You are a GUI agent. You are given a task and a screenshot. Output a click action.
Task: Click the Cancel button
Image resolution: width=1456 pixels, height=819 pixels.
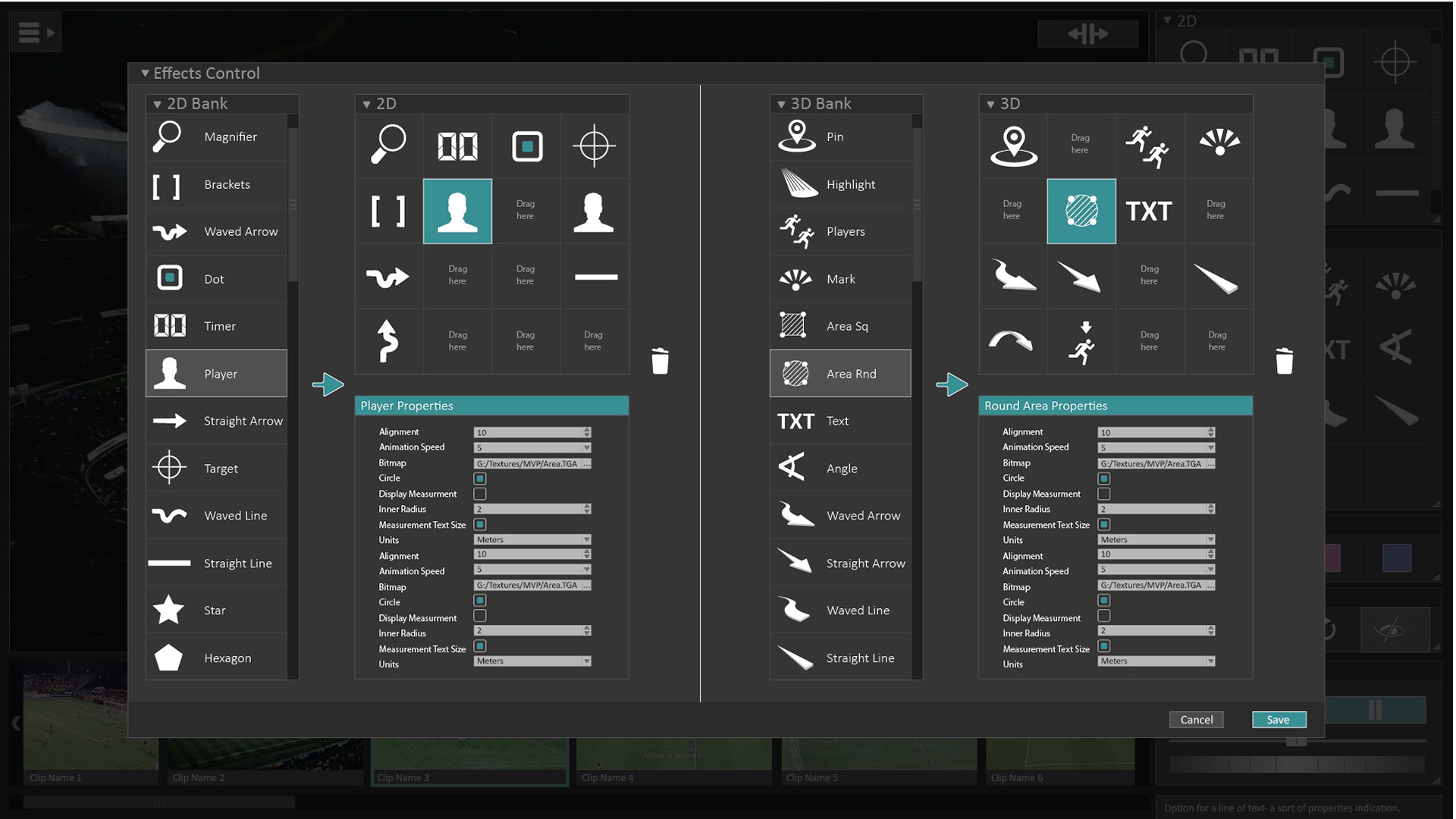(x=1196, y=720)
